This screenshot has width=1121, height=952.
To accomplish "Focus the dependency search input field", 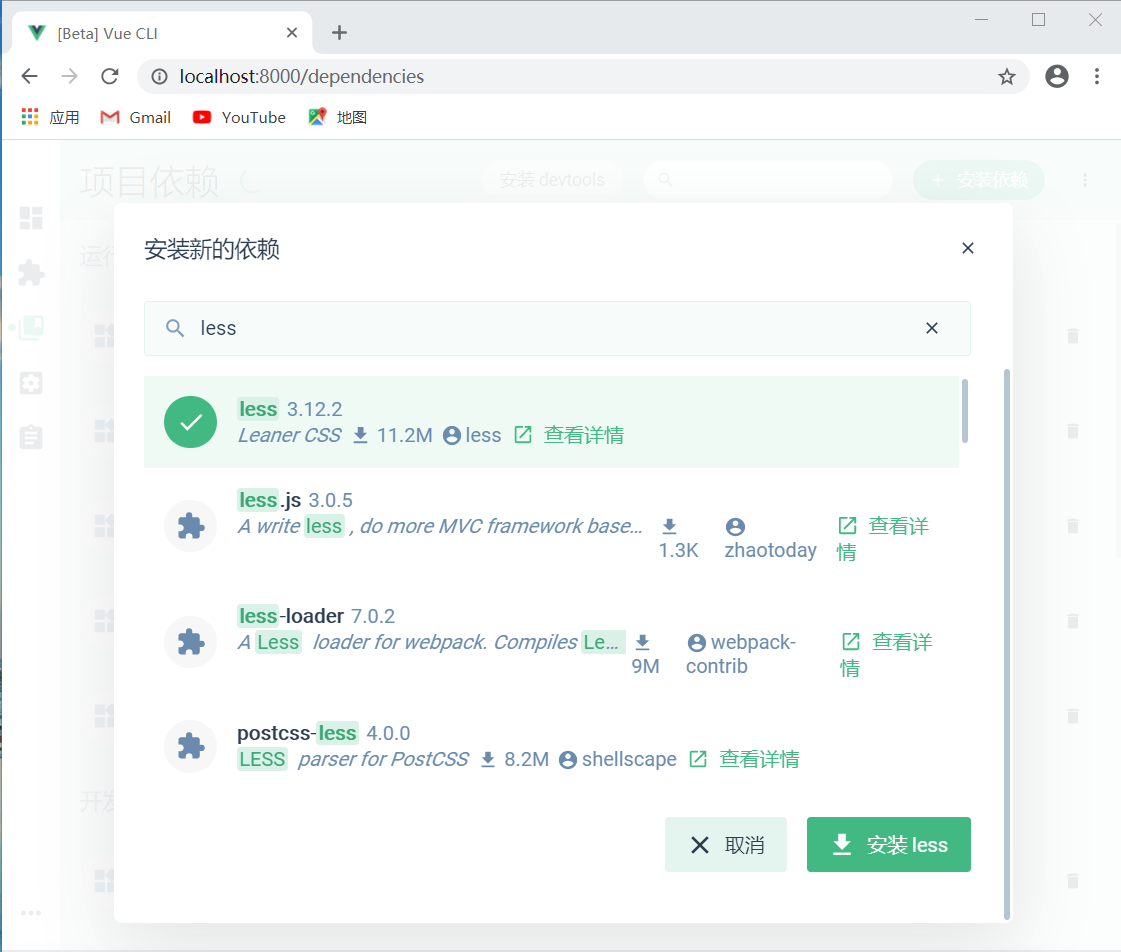I will 557,328.
